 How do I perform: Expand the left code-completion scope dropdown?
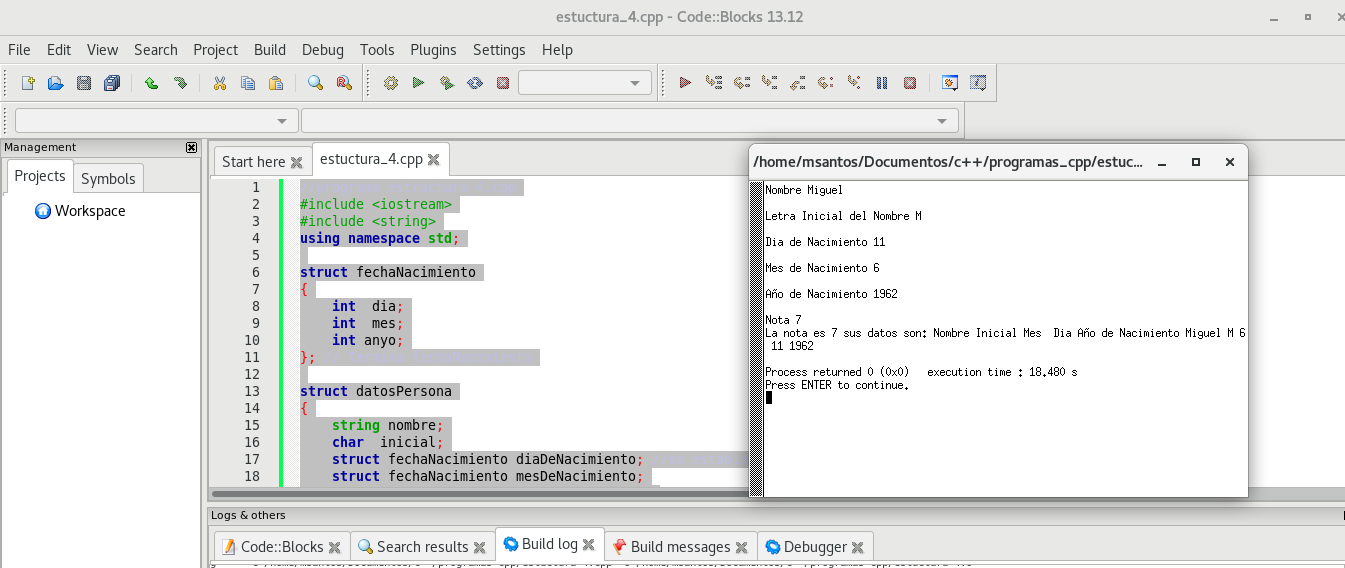[x=282, y=121]
